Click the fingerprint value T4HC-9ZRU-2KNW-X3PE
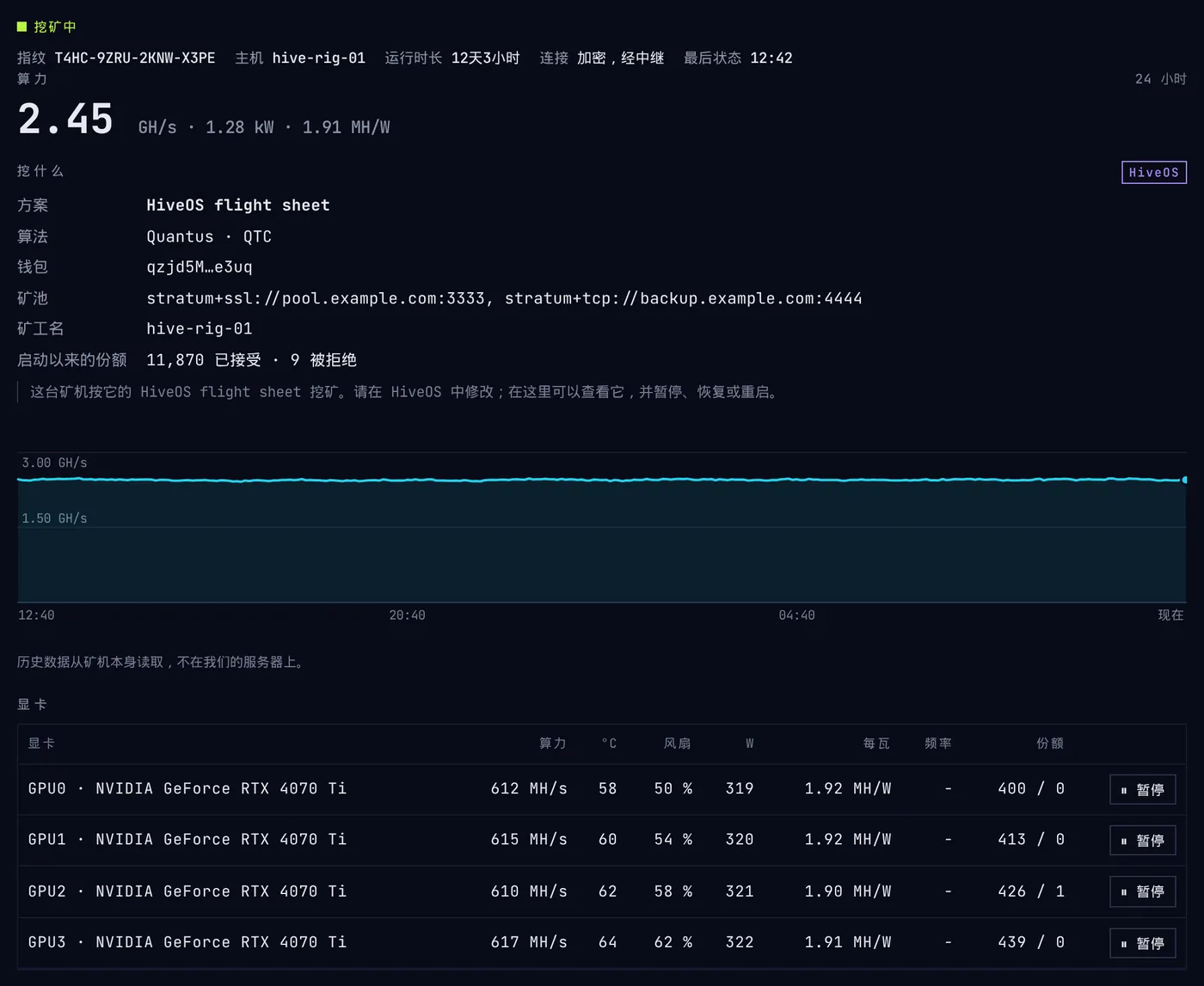This screenshot has width=1204, height=986. click(x=135, y=58)
